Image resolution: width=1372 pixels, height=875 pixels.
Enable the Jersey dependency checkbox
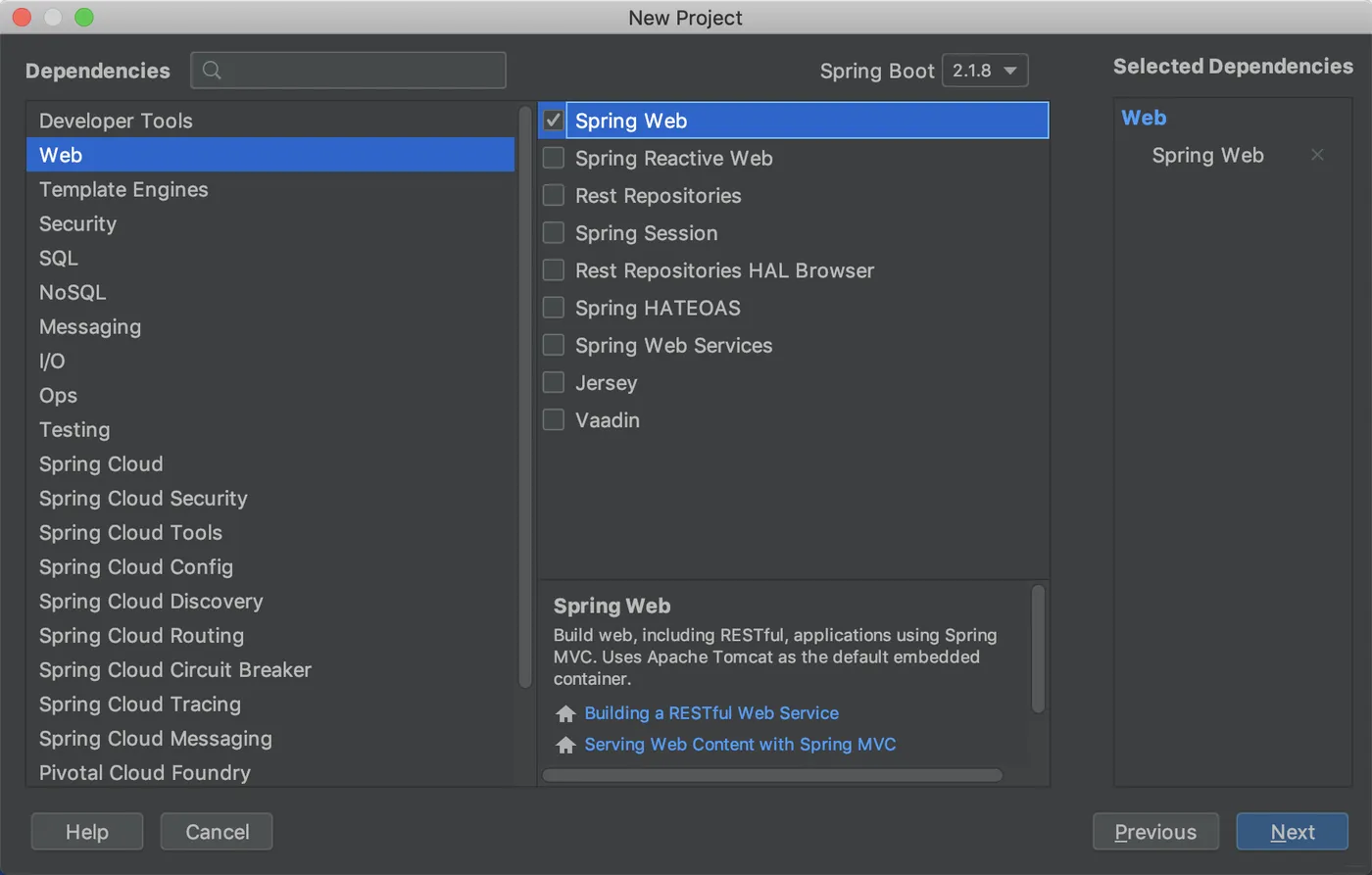(x=554, y=382)
